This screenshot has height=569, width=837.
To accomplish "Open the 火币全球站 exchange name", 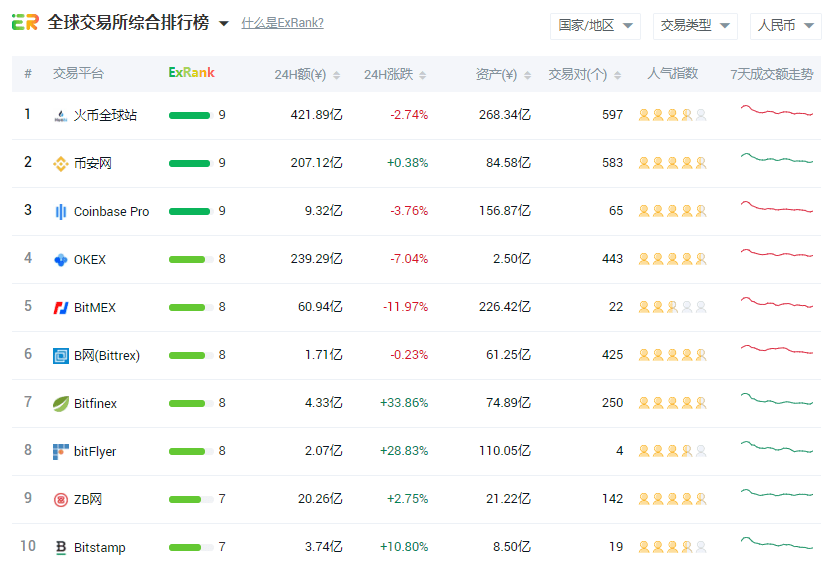I will point(105,115).
